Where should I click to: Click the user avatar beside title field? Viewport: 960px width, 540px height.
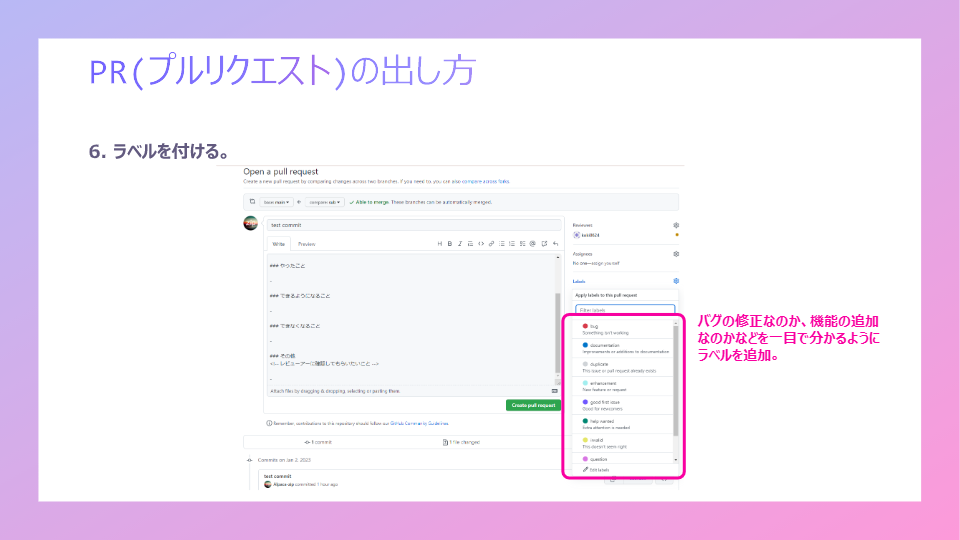[x=250, y=223]
